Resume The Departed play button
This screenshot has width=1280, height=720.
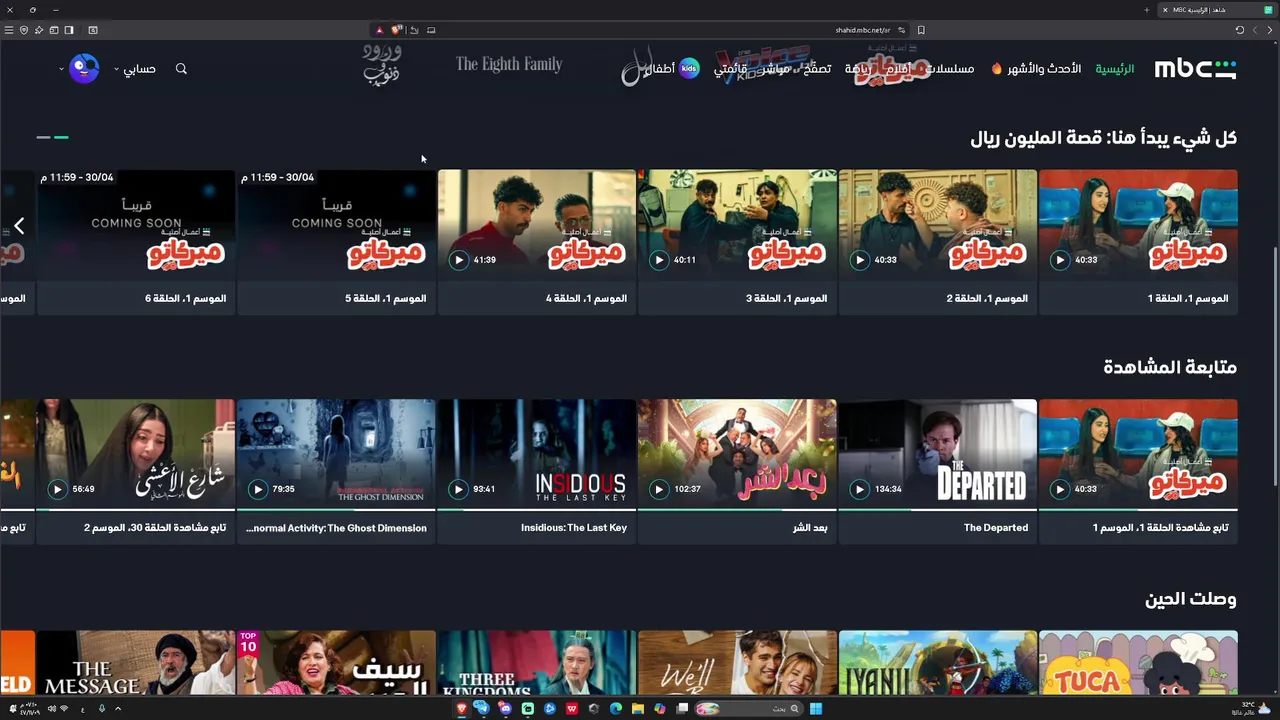tap(859, 489)
